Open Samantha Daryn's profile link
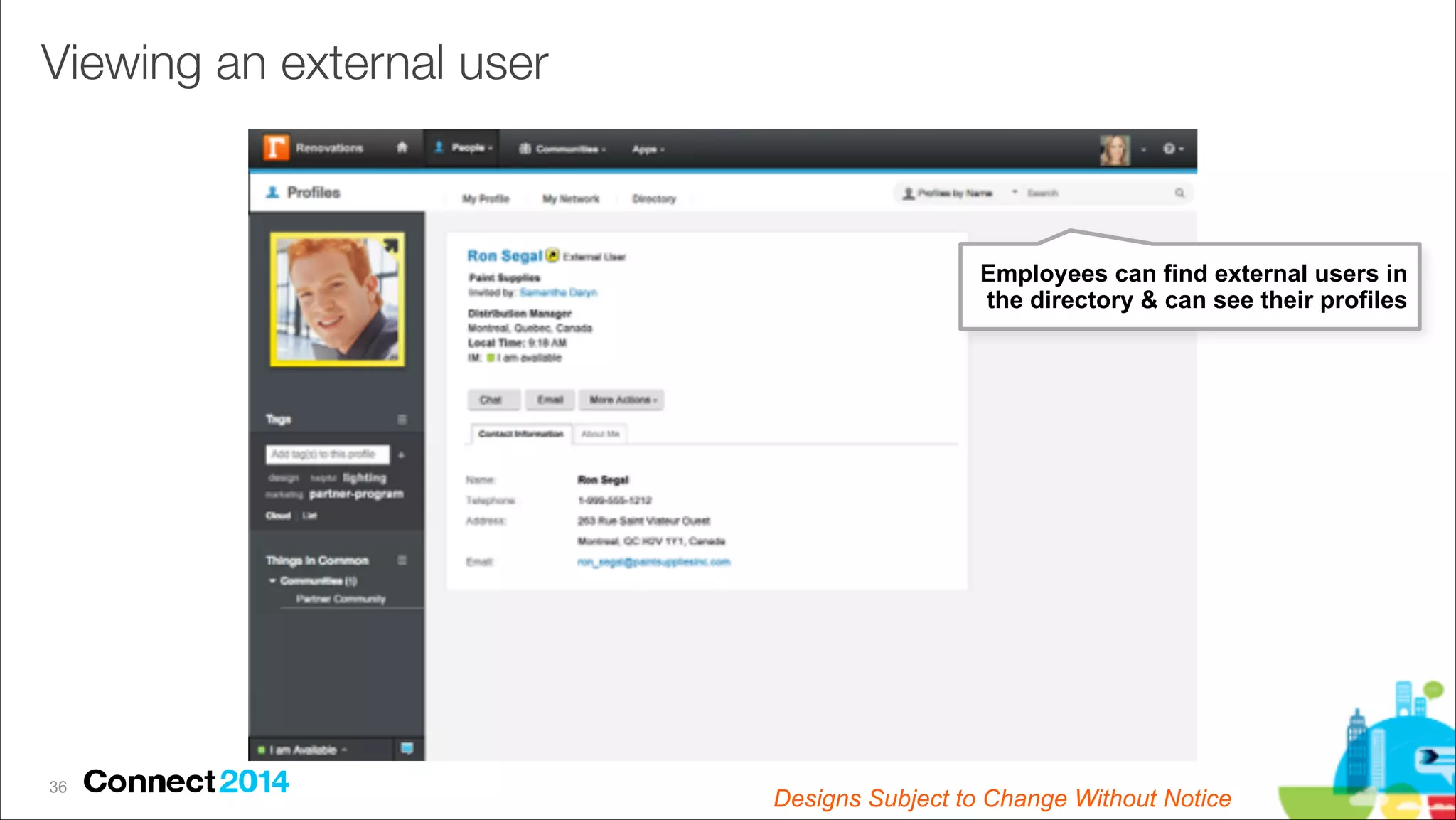The image size is (1456, 820). pos(558,292)
